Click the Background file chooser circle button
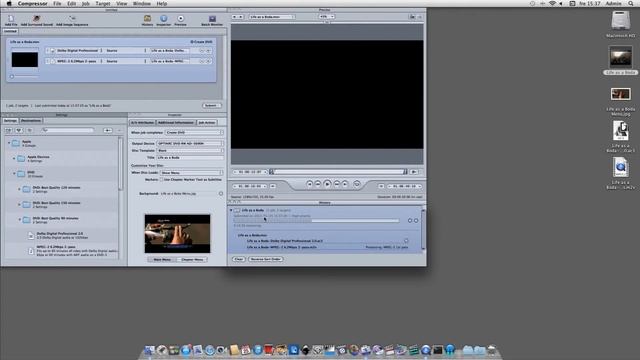This screenshot has height=360, width=640. pos(221,193)
